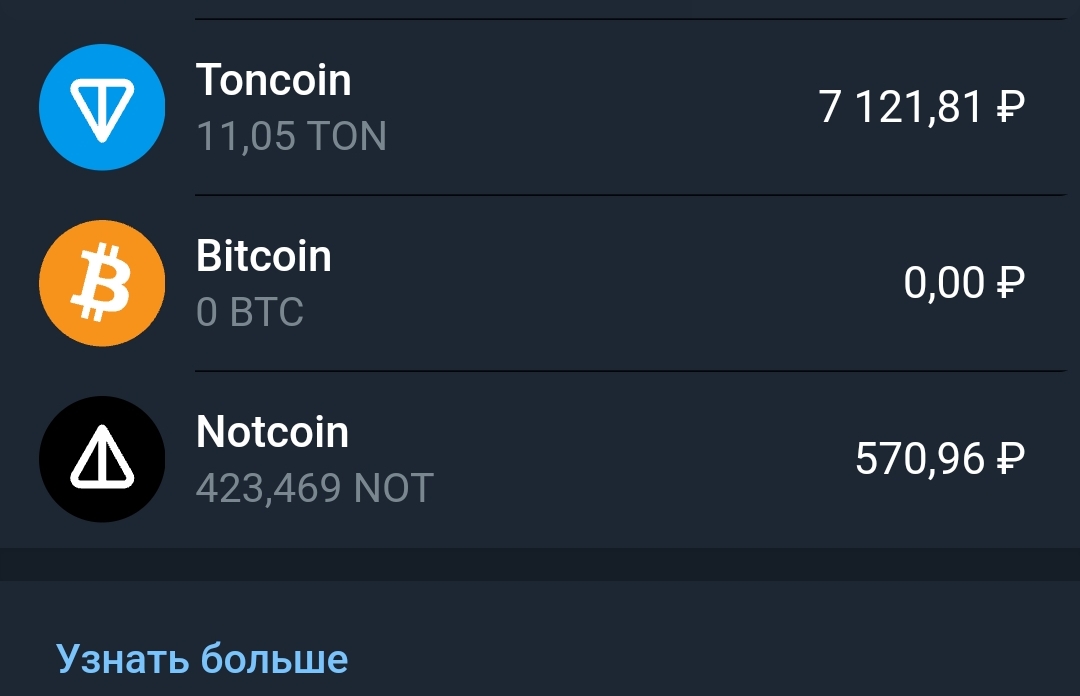Select the 0,00 ruble amount
Screen dimensions: 1080x696
944,283
